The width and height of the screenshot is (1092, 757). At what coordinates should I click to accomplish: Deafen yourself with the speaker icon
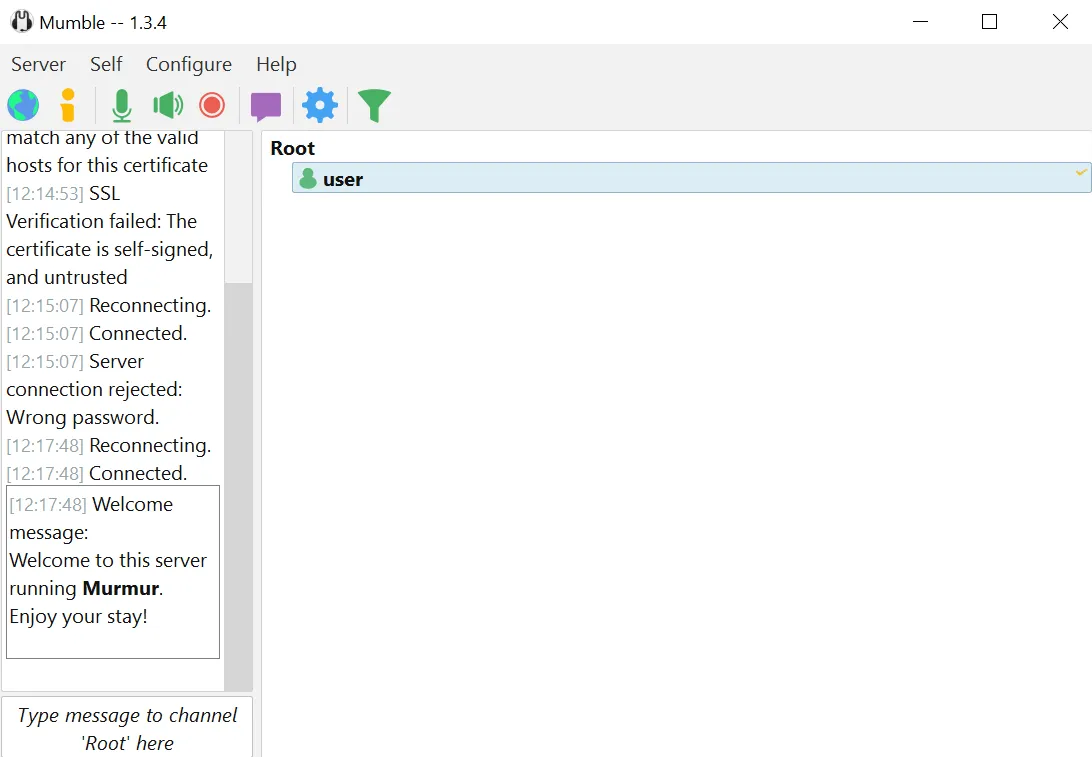(x=168, y=105)
